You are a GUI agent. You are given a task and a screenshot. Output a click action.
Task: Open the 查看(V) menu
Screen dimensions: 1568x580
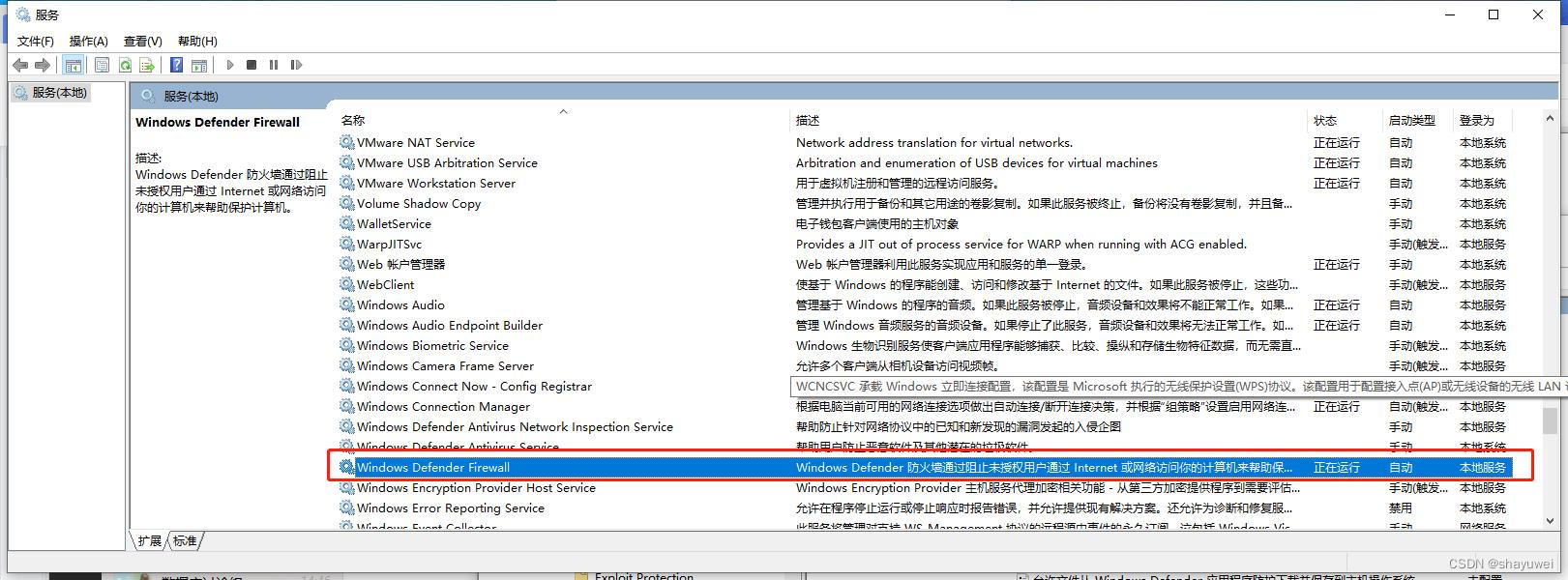[x=143, y=41]
